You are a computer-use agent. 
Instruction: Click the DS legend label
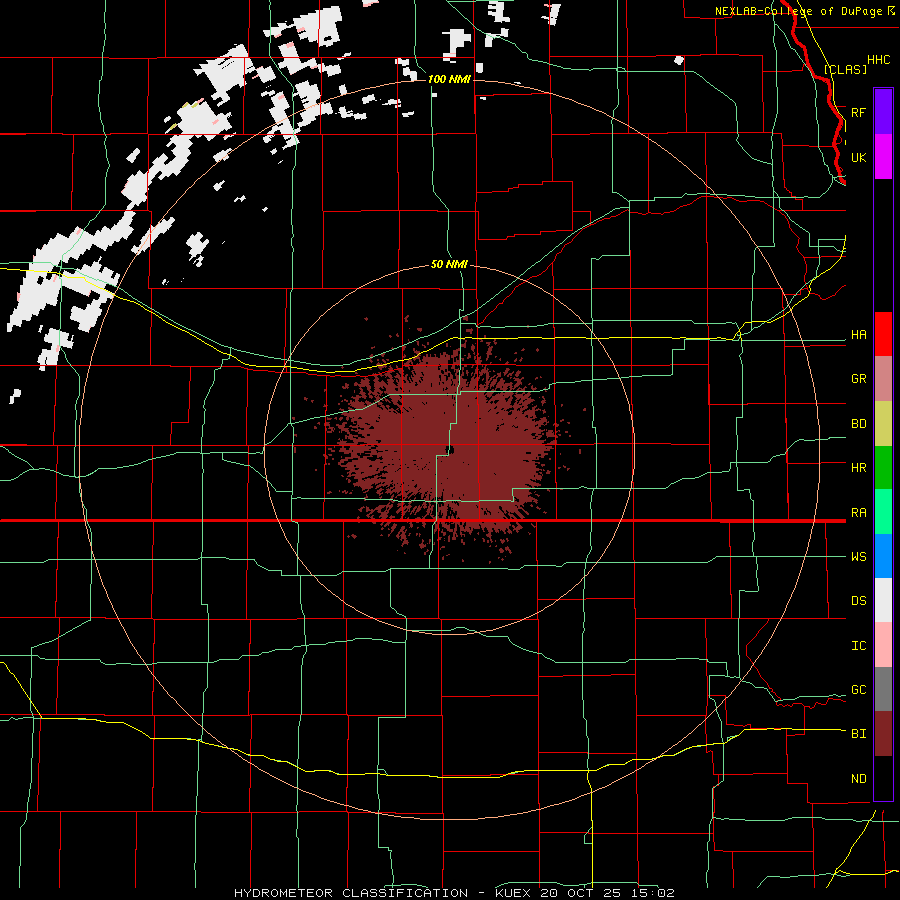(x=858, y=601)
